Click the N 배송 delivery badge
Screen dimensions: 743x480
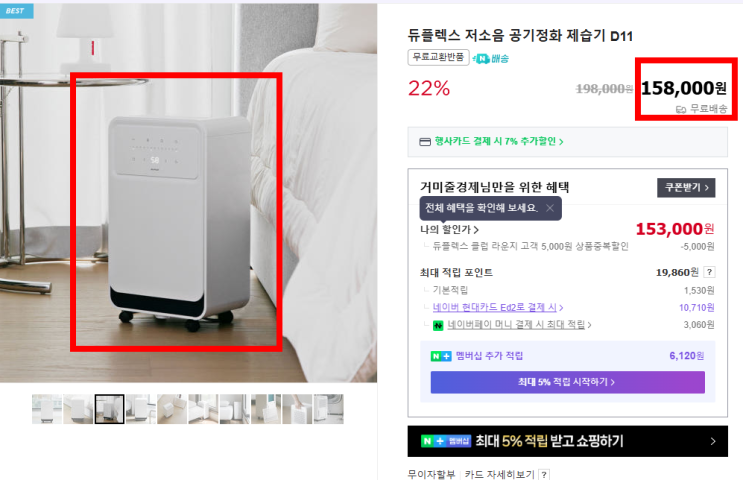click(491, 58)
